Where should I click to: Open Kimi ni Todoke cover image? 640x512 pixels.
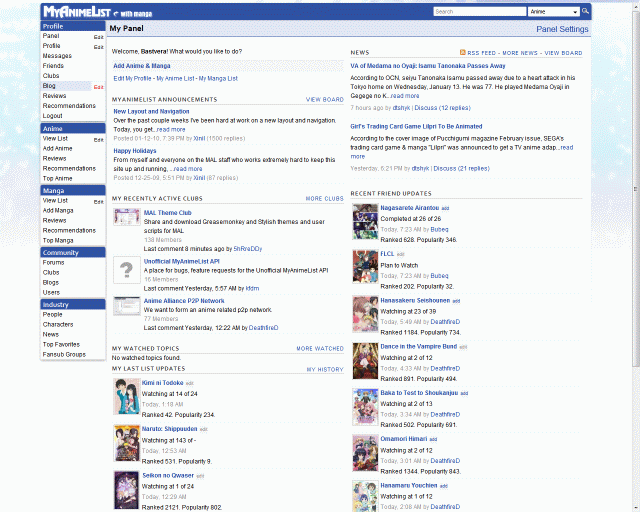[x=127, y=396]
